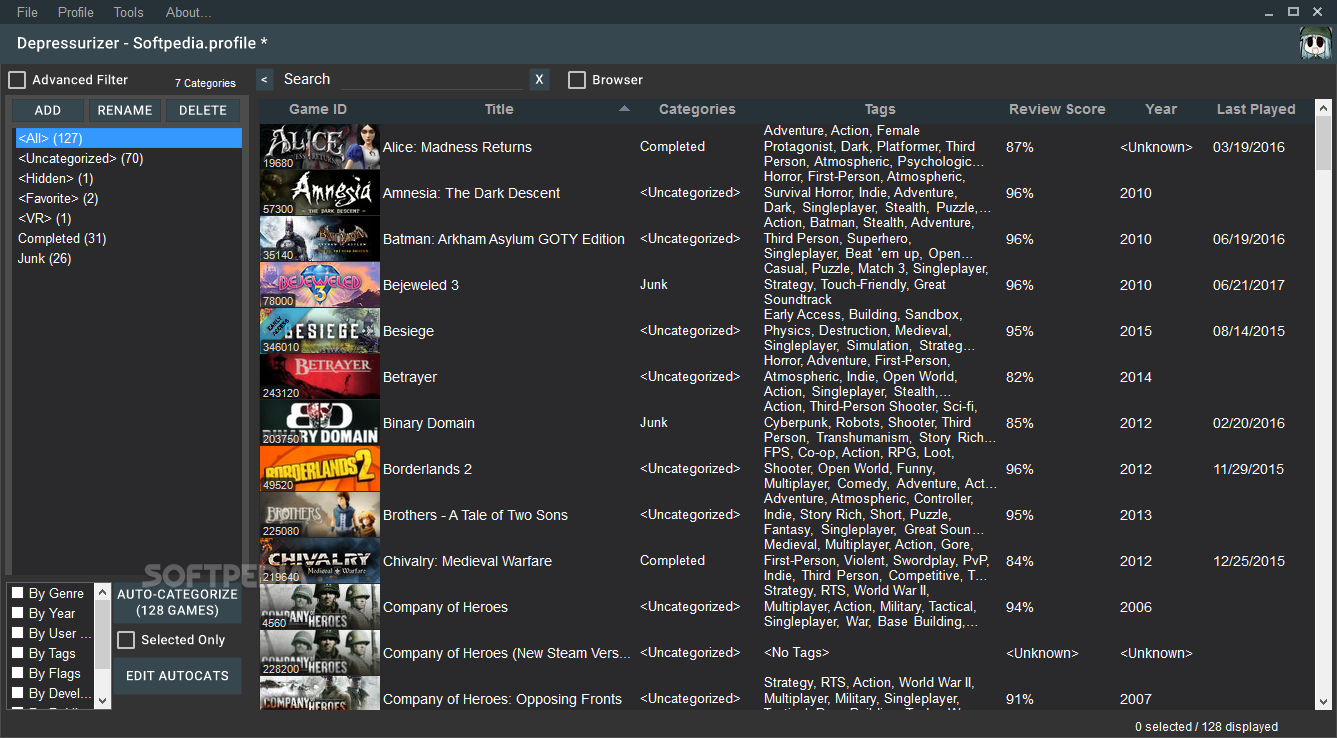Select the <Favorite> (2) category
This screenshot has height=738, width=1337.
(128, 198)
